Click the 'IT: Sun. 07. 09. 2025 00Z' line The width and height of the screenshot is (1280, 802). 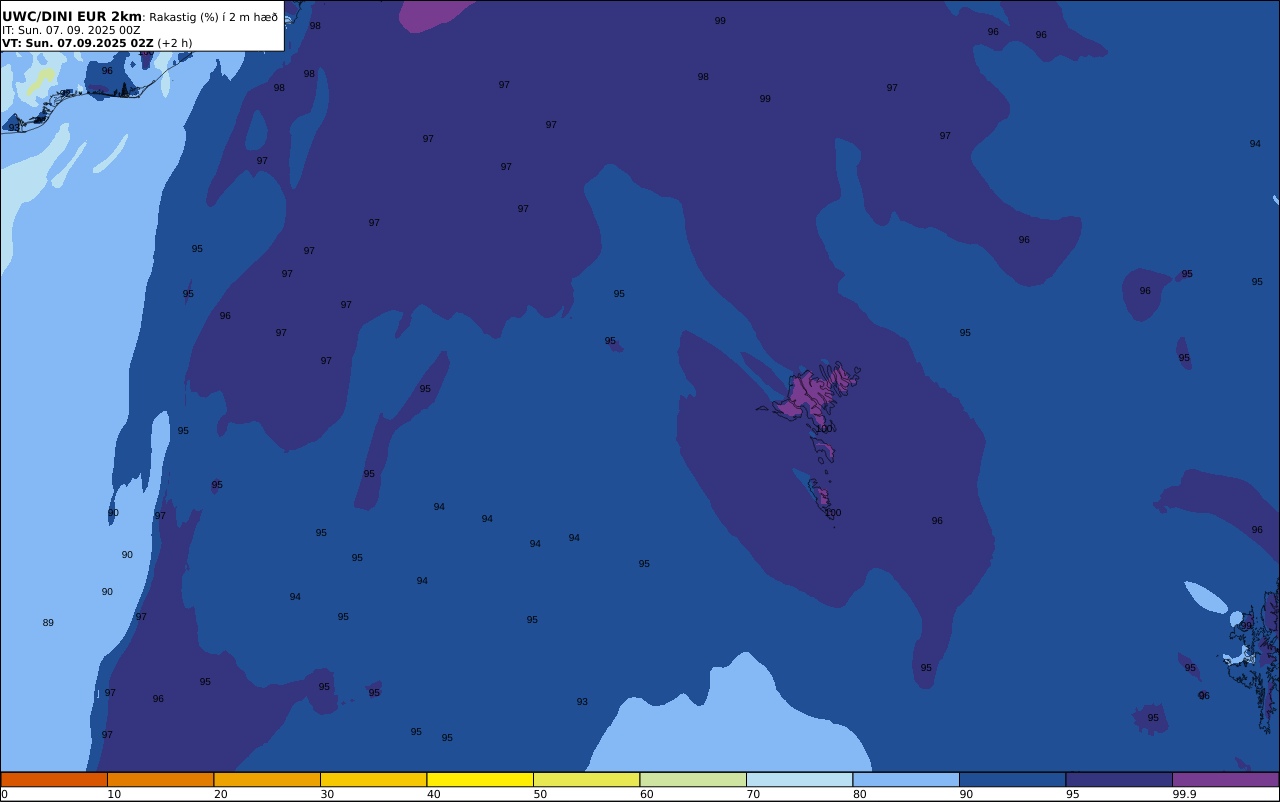click(x=71, y=30)
